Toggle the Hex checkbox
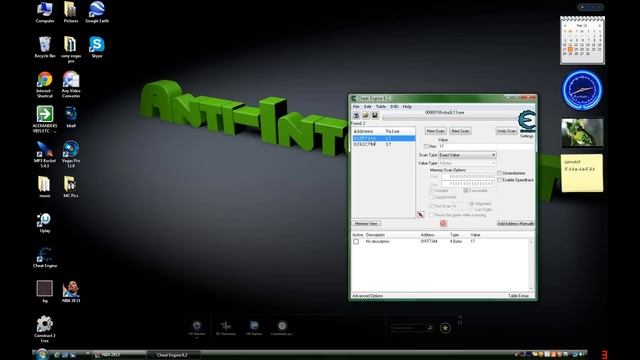 (x=427, y=147)
